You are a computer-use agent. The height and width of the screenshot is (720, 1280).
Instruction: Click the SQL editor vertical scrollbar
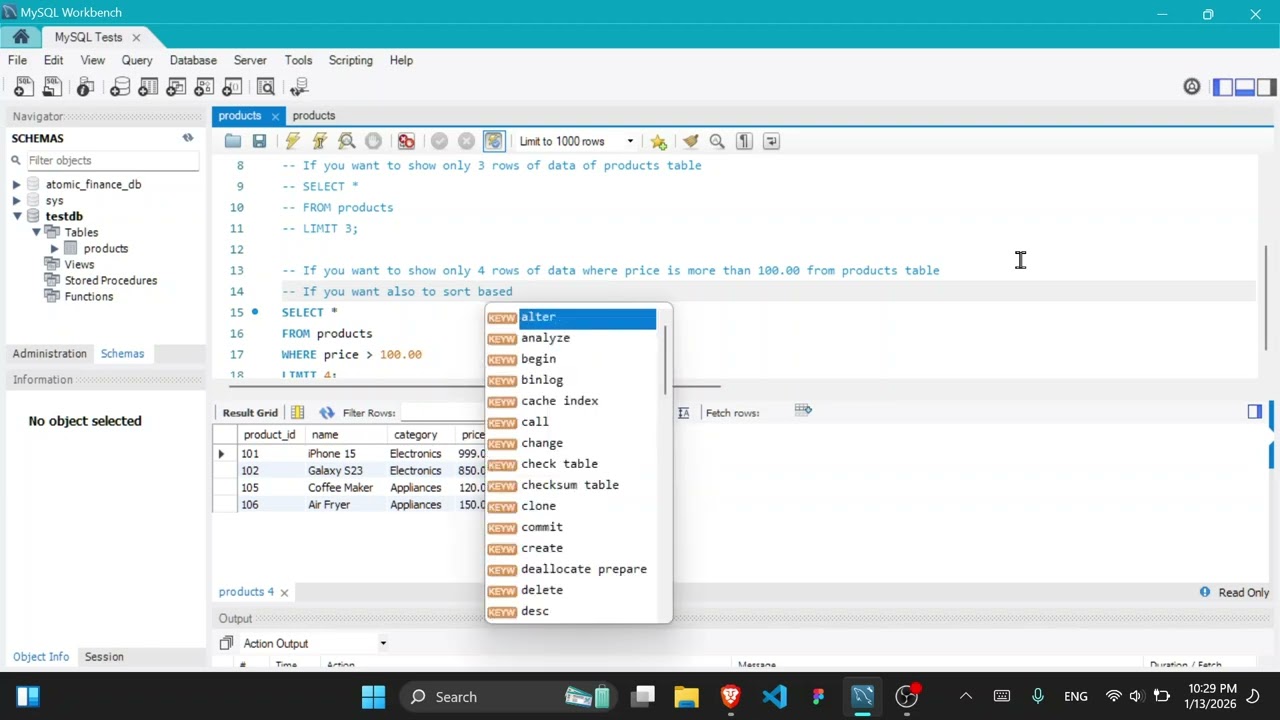[x=1267, y=300]
